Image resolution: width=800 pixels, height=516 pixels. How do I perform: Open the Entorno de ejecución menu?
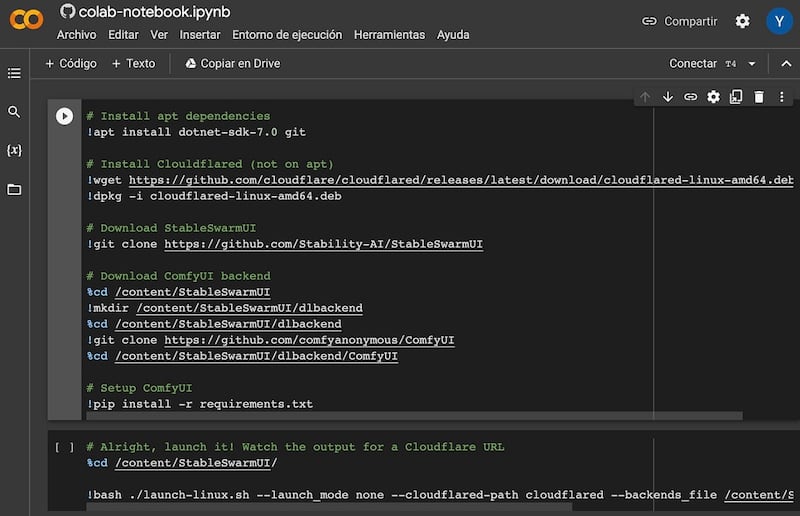(x=287, y=35)
